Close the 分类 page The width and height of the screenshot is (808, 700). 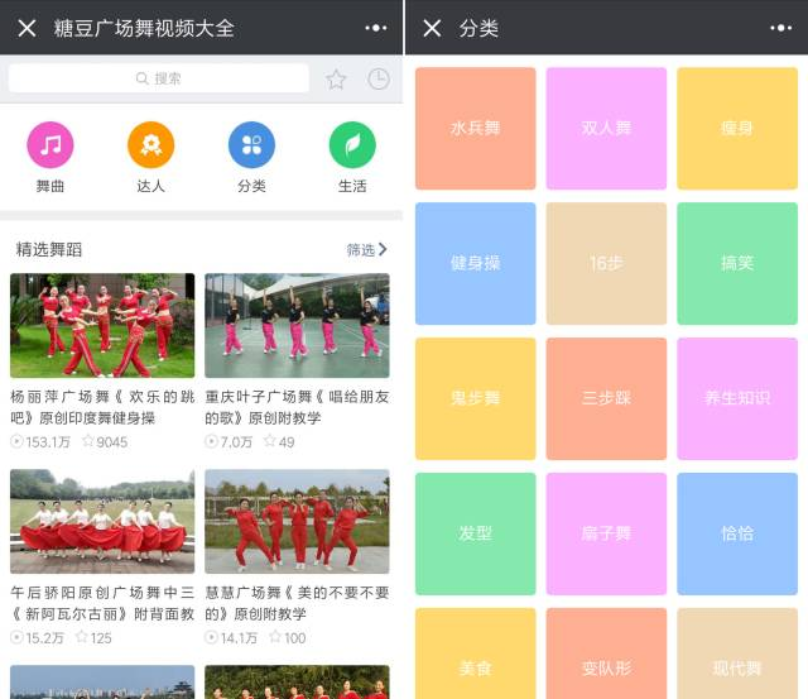pyautogui.click(x=432, y=28)
